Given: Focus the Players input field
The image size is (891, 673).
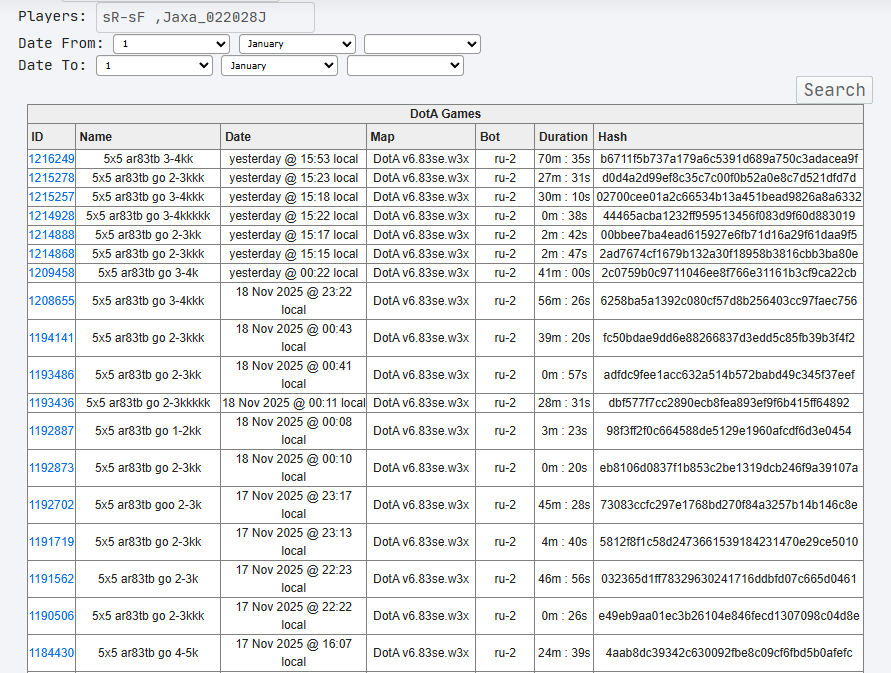Looking at the screenshot, I should [205, 17].
